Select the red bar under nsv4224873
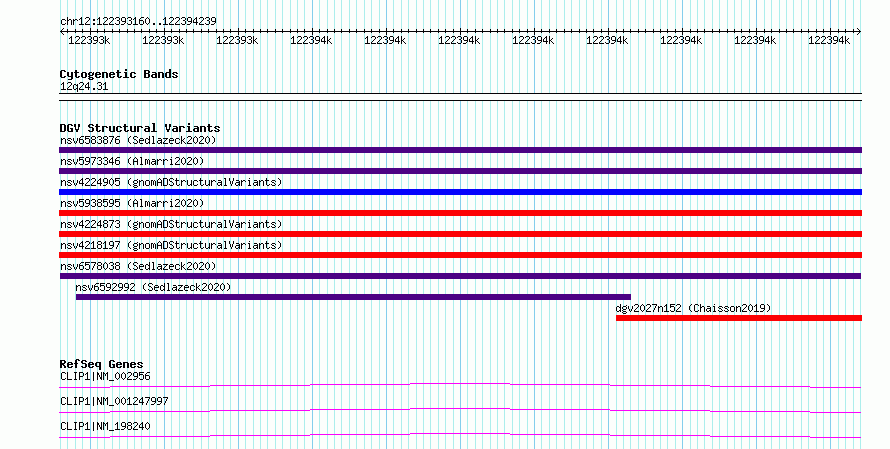This screenshot has height=449, width=890. pyautogui.click(x=460, y=234)
